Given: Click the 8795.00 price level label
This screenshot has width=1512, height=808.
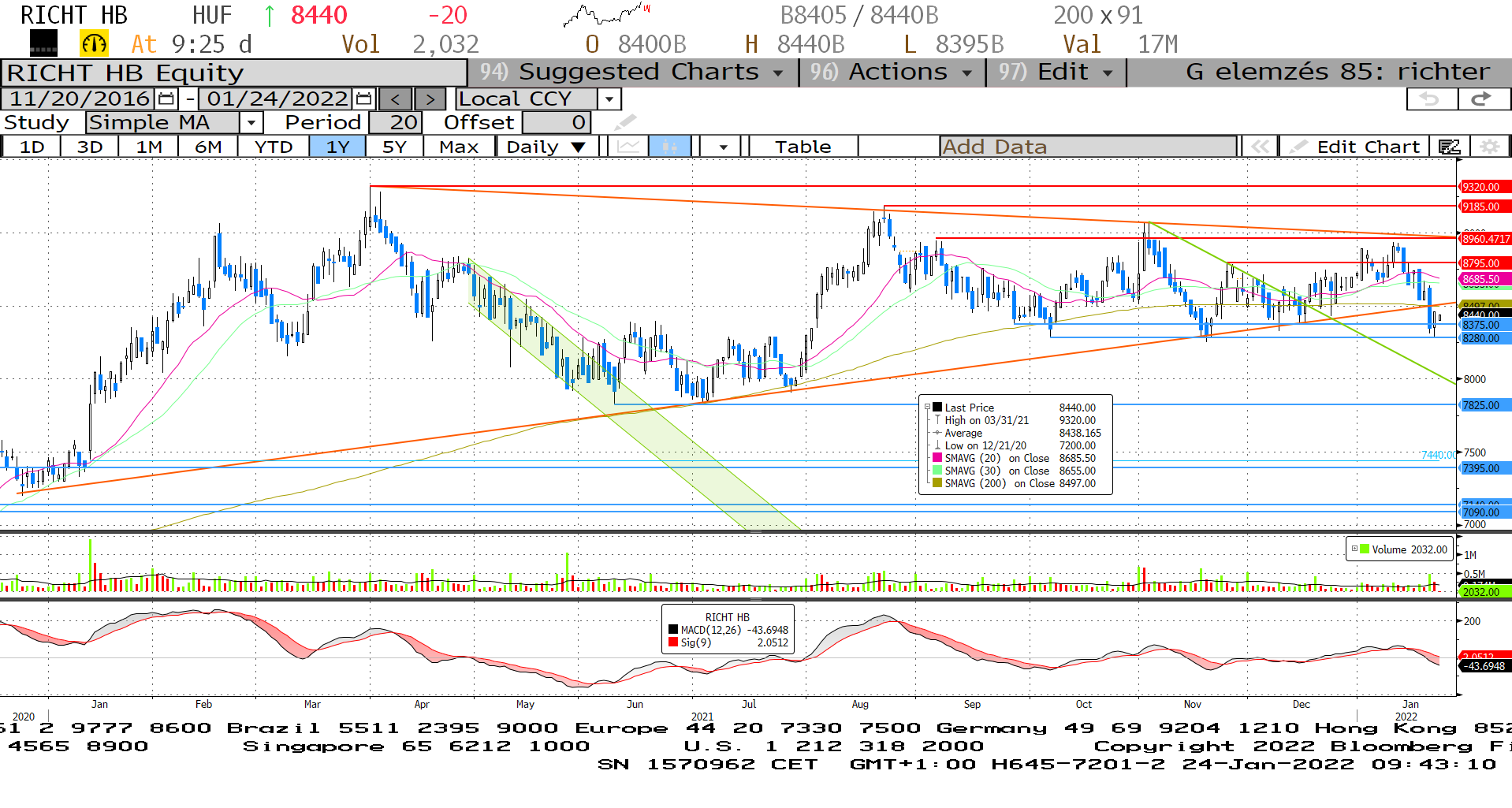Looking at the screenshot, I should (1486, 263).
